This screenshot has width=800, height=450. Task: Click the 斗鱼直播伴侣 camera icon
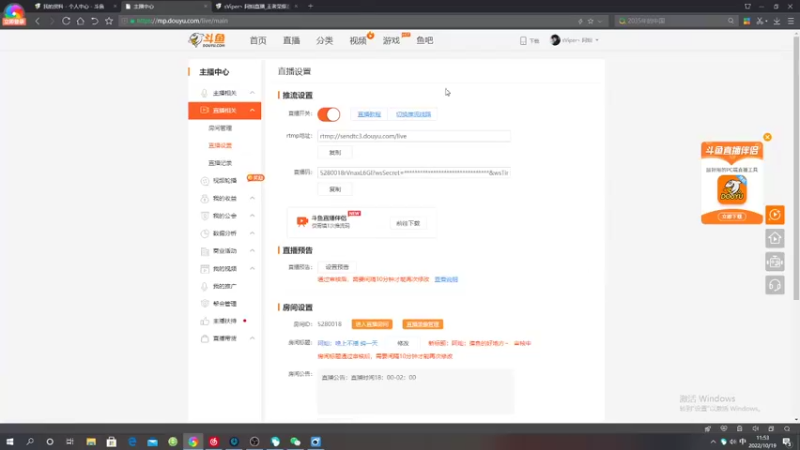tap(302, 221)
